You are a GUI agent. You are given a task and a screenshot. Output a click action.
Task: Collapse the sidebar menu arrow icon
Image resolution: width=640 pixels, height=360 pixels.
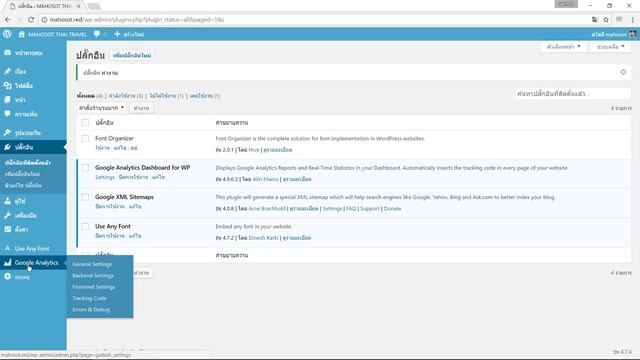(7, 277)
